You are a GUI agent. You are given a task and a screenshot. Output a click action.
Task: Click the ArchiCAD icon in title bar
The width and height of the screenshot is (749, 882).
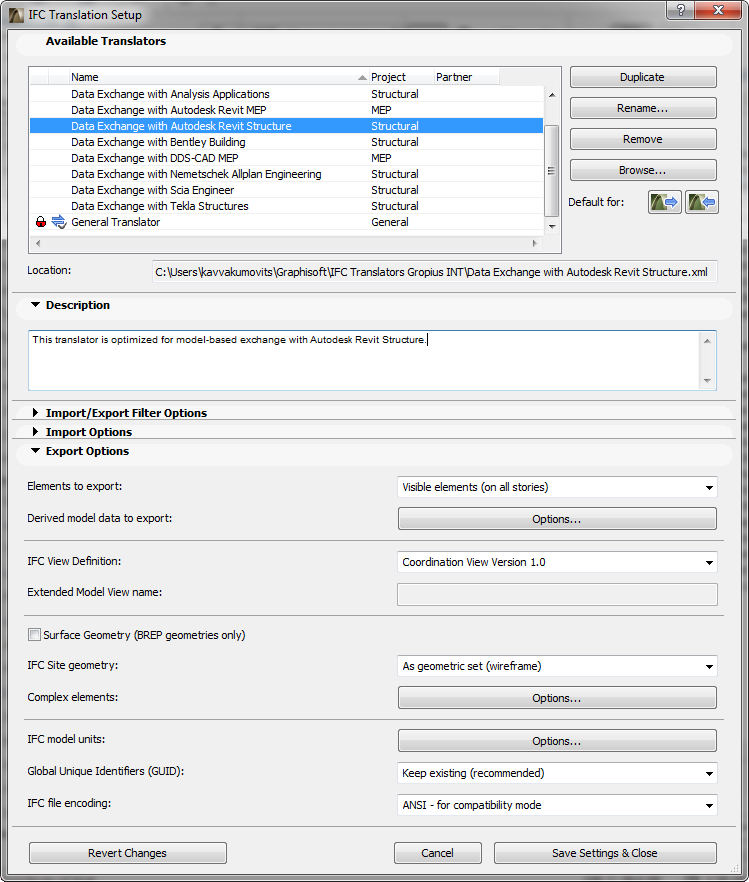click(16, 15)
